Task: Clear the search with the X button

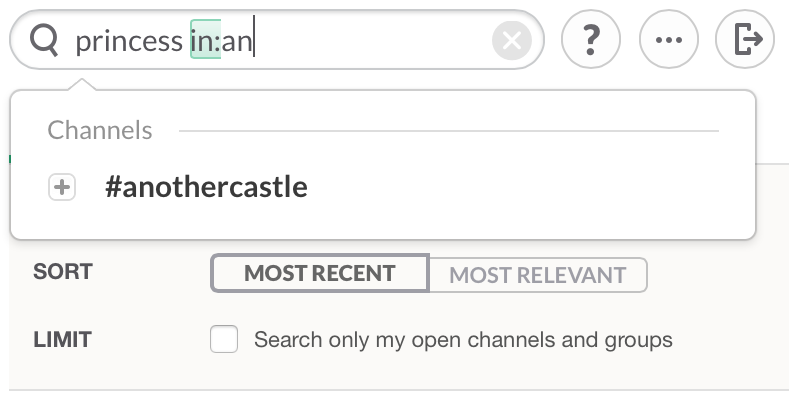Action: pyautogui.click(x=511, y=40)
